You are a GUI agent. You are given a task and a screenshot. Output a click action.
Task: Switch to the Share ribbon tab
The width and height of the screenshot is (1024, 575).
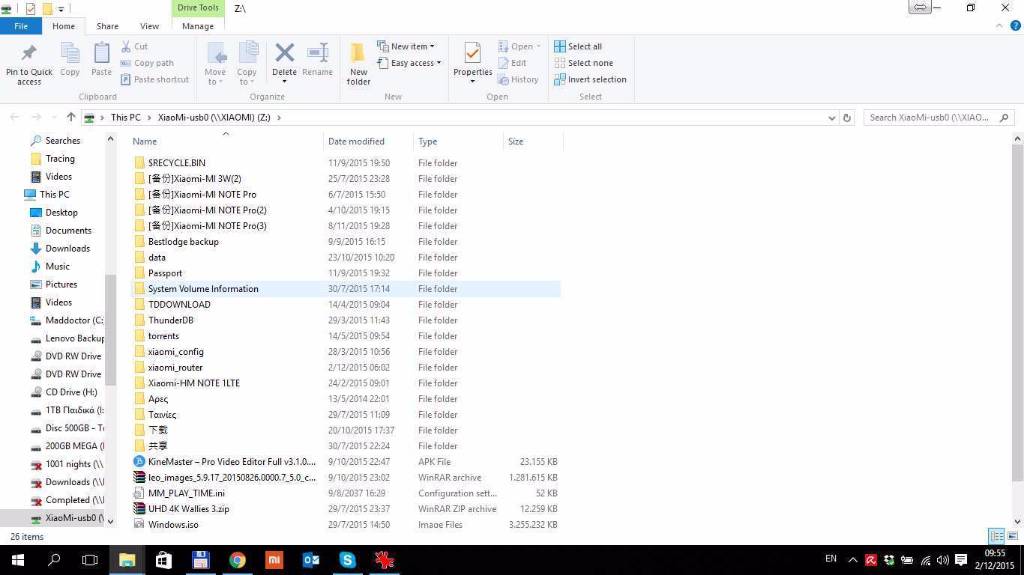point(107,26)
